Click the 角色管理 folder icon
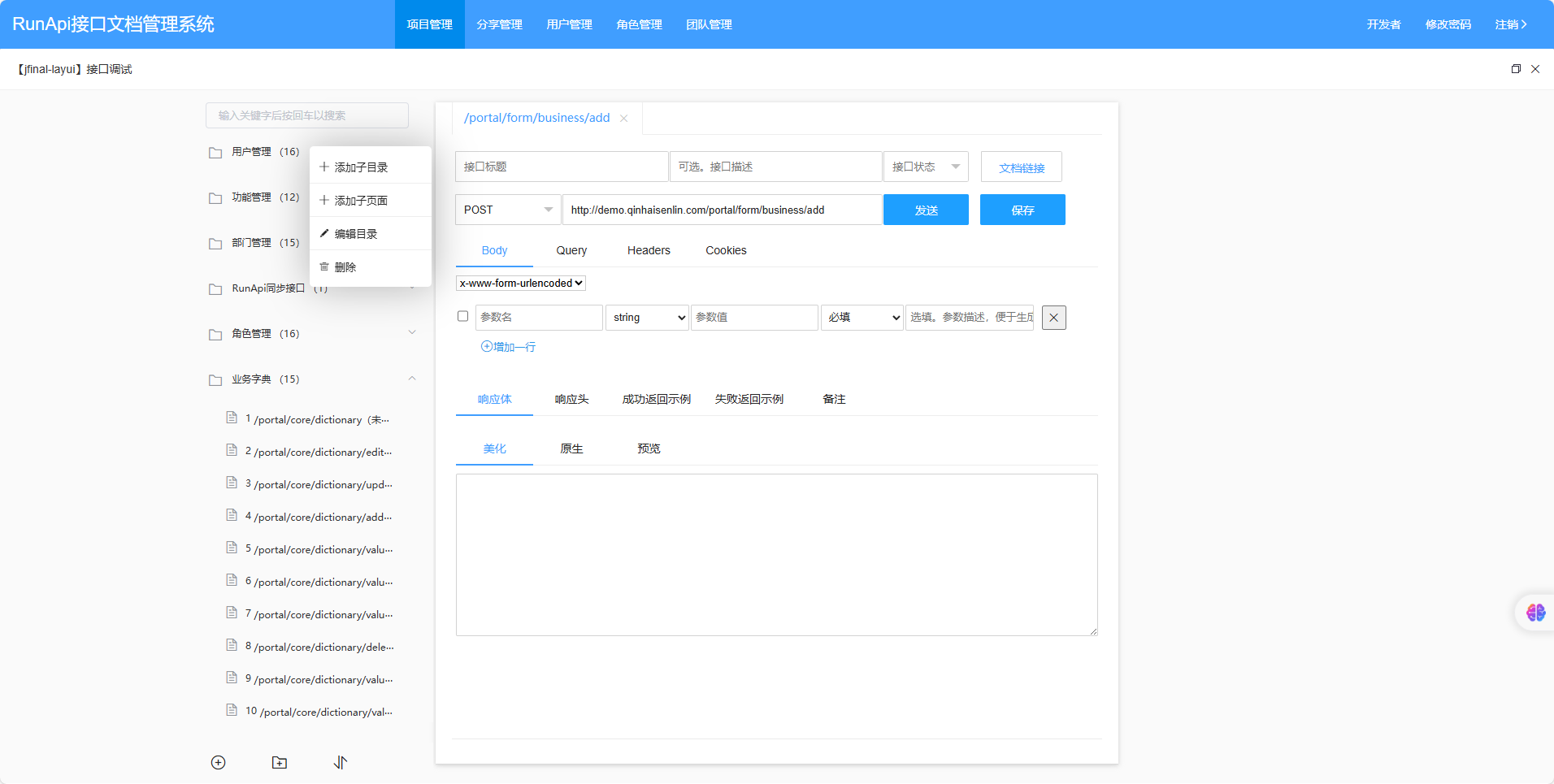 (x=215, y=335)
